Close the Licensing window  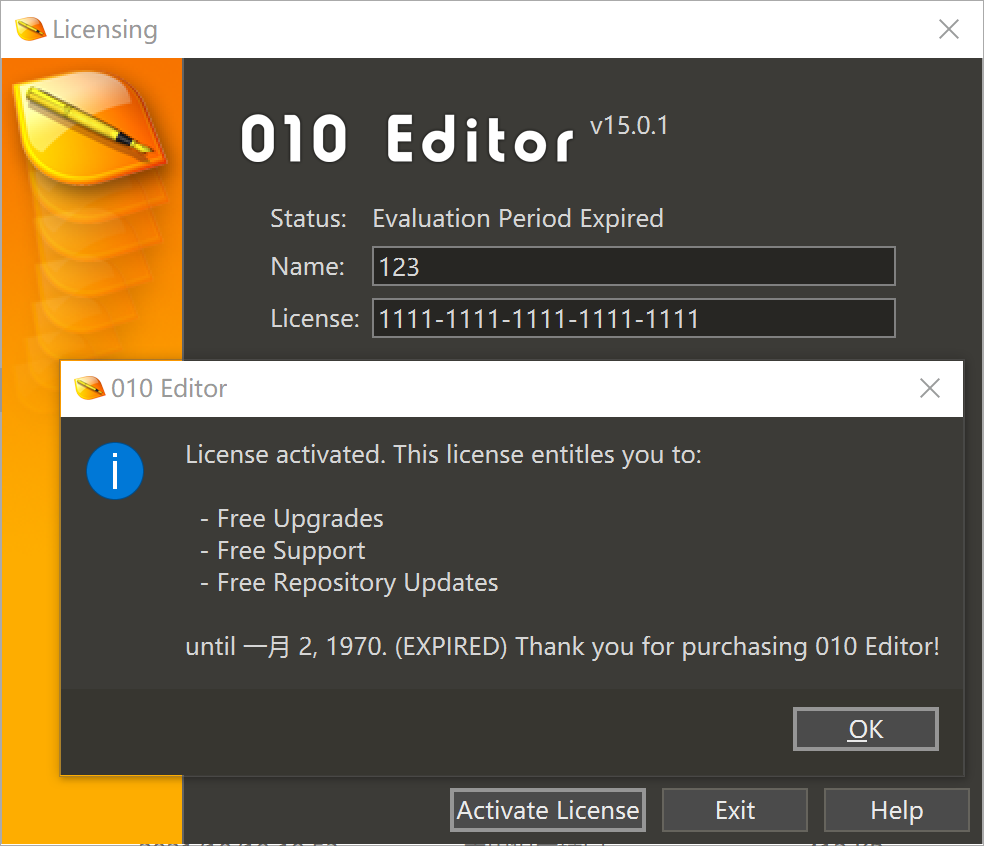(948, 29)
